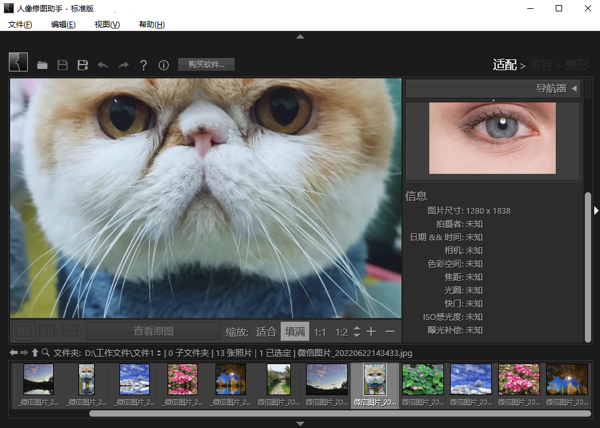Open the 视图(V) menu
Screen dimensions: 600x428
tap(107, 24)
